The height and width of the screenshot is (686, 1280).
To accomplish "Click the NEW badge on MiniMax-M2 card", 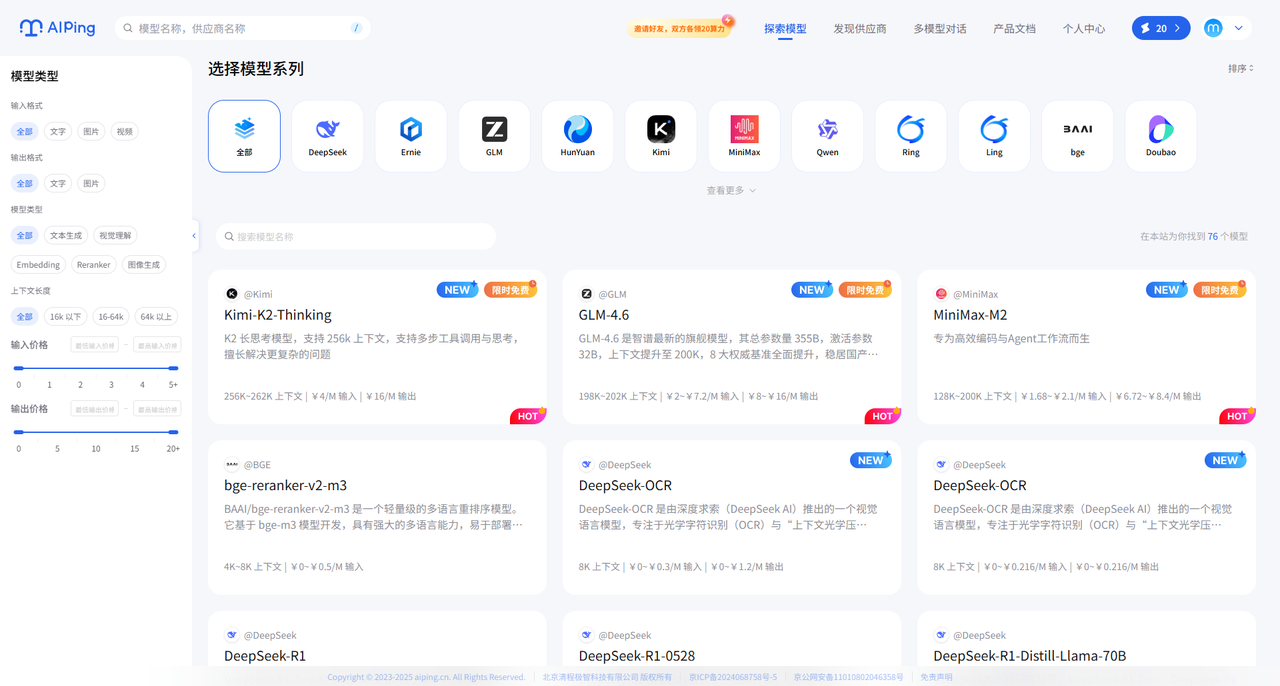I will (1167, 290).
